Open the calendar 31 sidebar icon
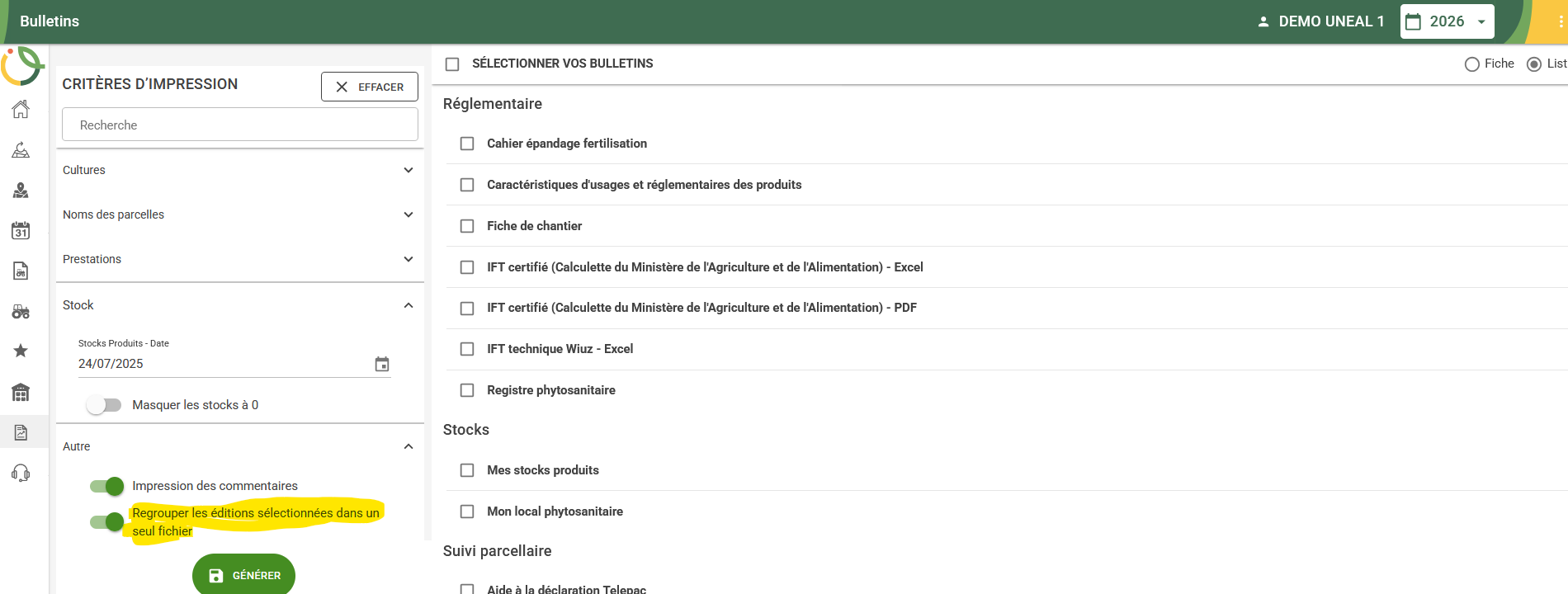This screenshot has height=594, width=1568. click(21, 231)
